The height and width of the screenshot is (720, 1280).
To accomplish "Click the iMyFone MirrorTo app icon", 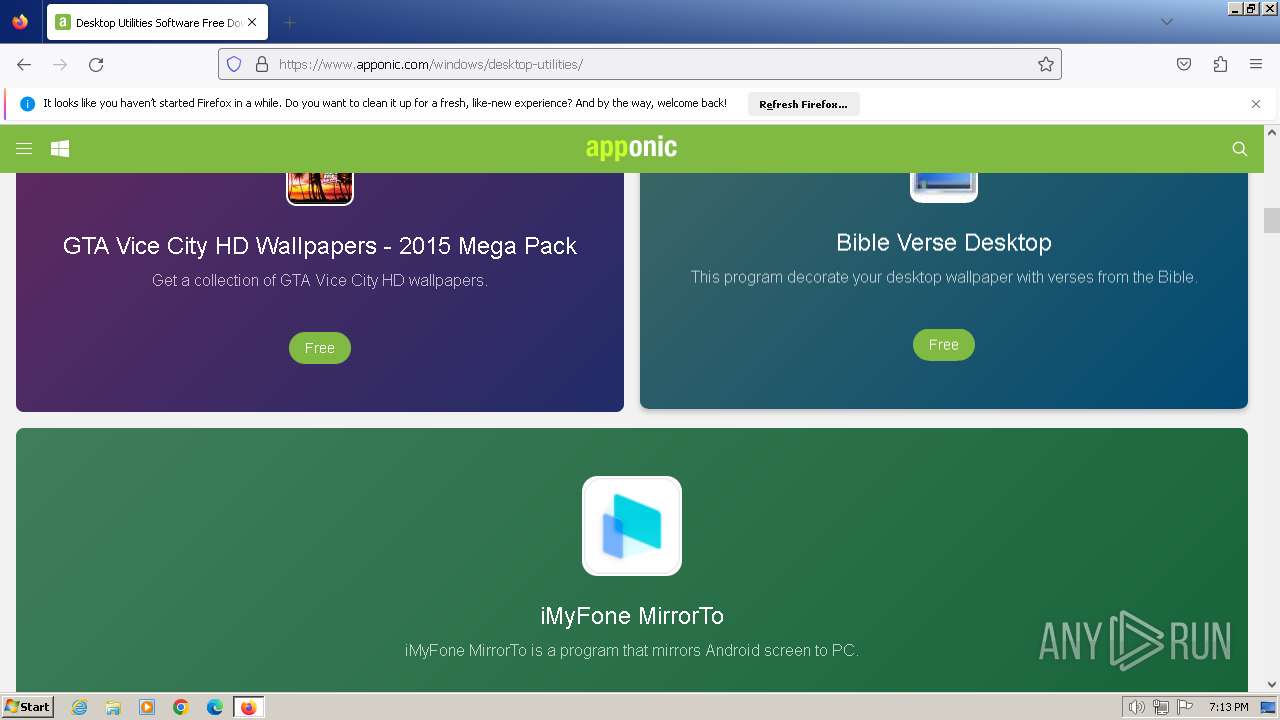I will coord(632,526).
